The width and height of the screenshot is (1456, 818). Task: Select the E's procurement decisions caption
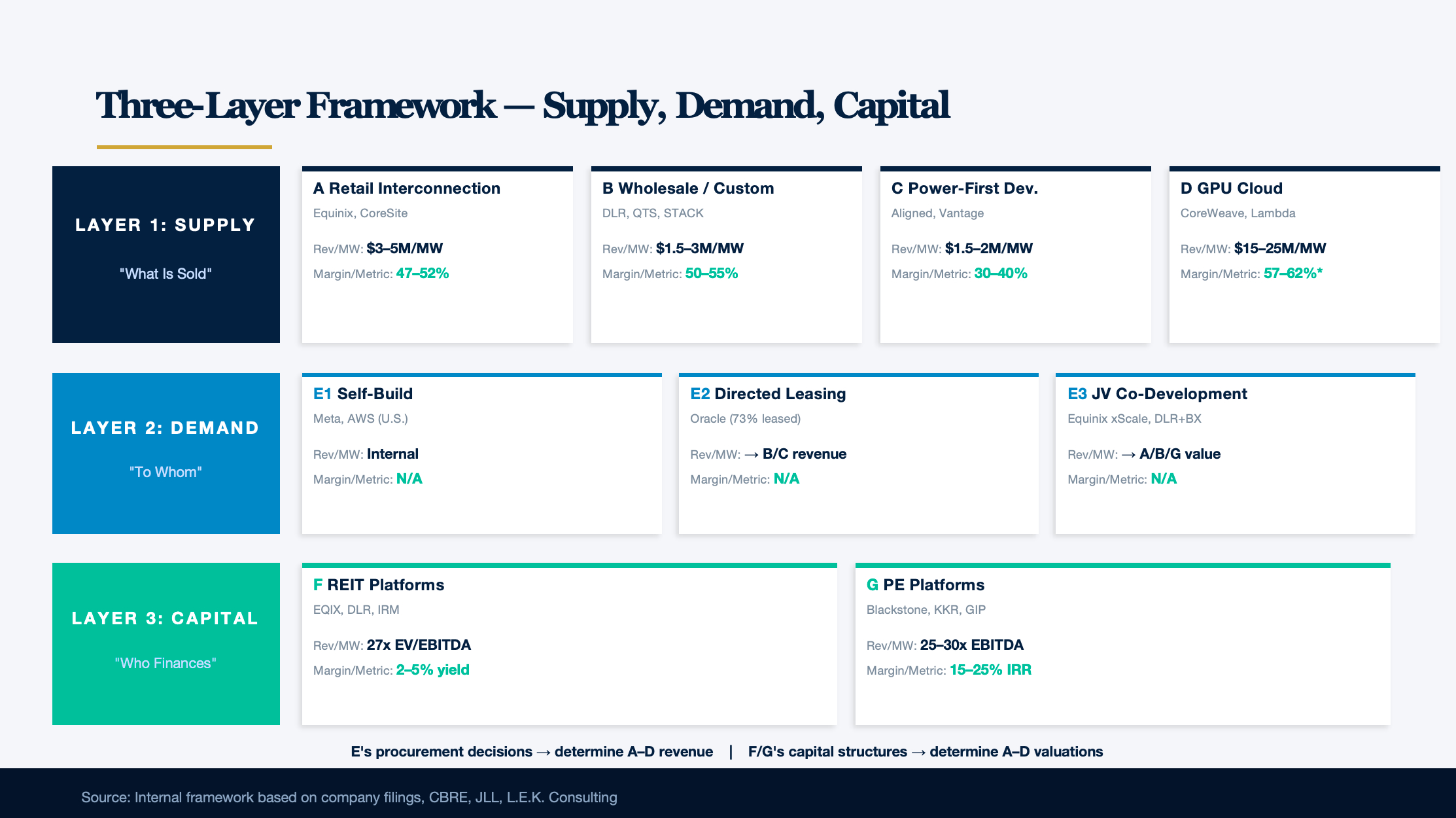click(x=532, y=752)
